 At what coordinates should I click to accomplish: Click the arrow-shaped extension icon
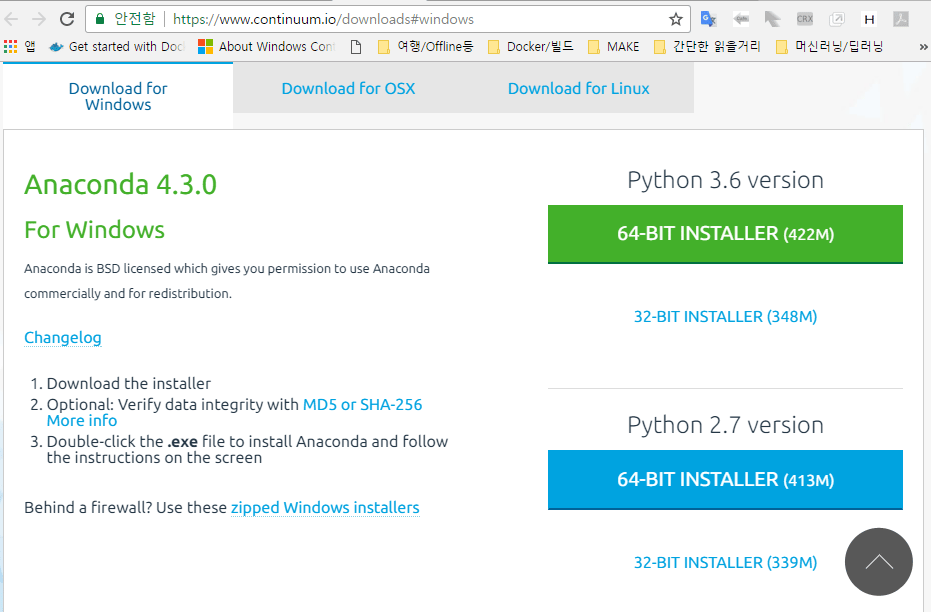pyautogui.click(x=772, y=19)
